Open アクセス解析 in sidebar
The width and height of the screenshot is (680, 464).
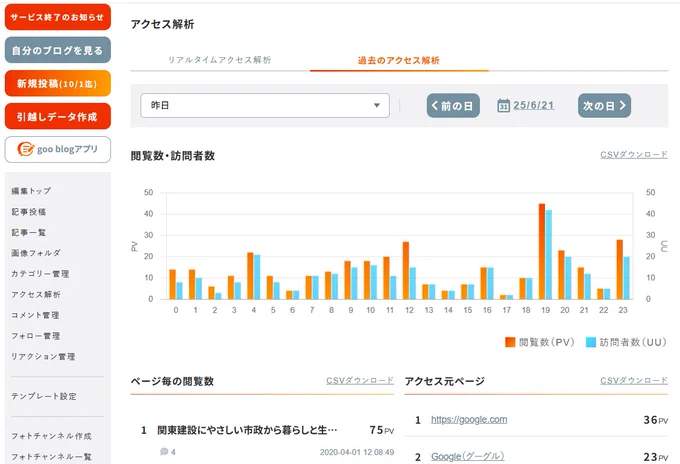click(36, 294)
